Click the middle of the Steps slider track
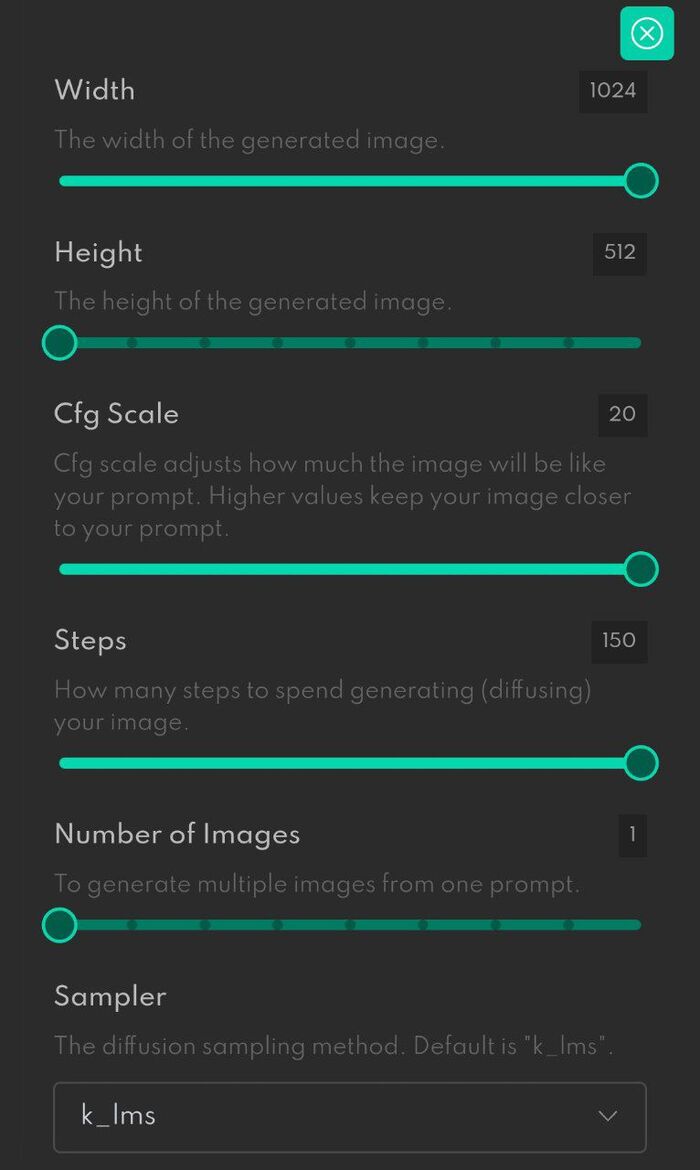 (349, 763)
